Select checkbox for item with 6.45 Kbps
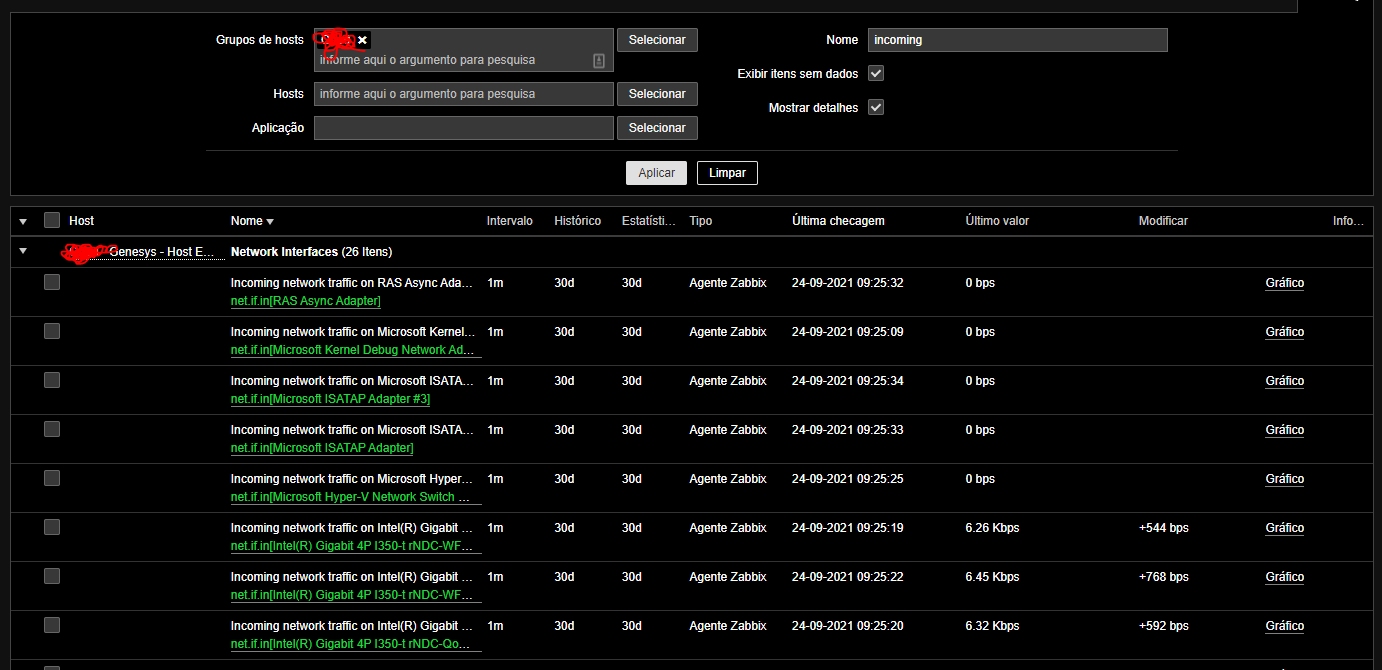The height and width of the screenshot is (670, 1382). (x=52, y=576)
